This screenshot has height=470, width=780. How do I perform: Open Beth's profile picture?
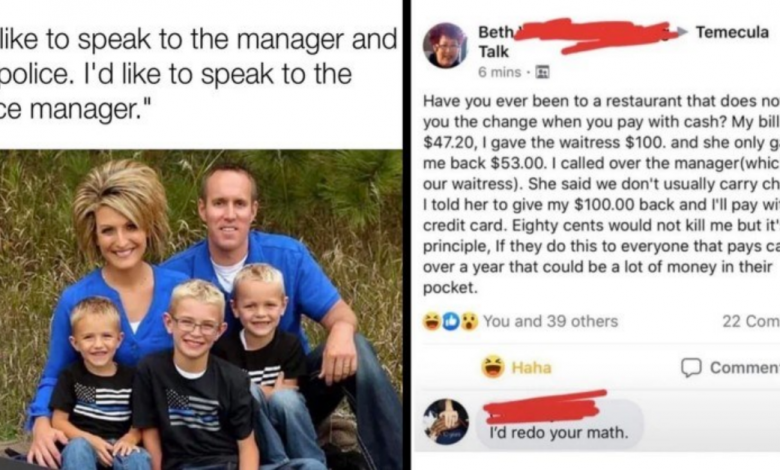point(445,45)
